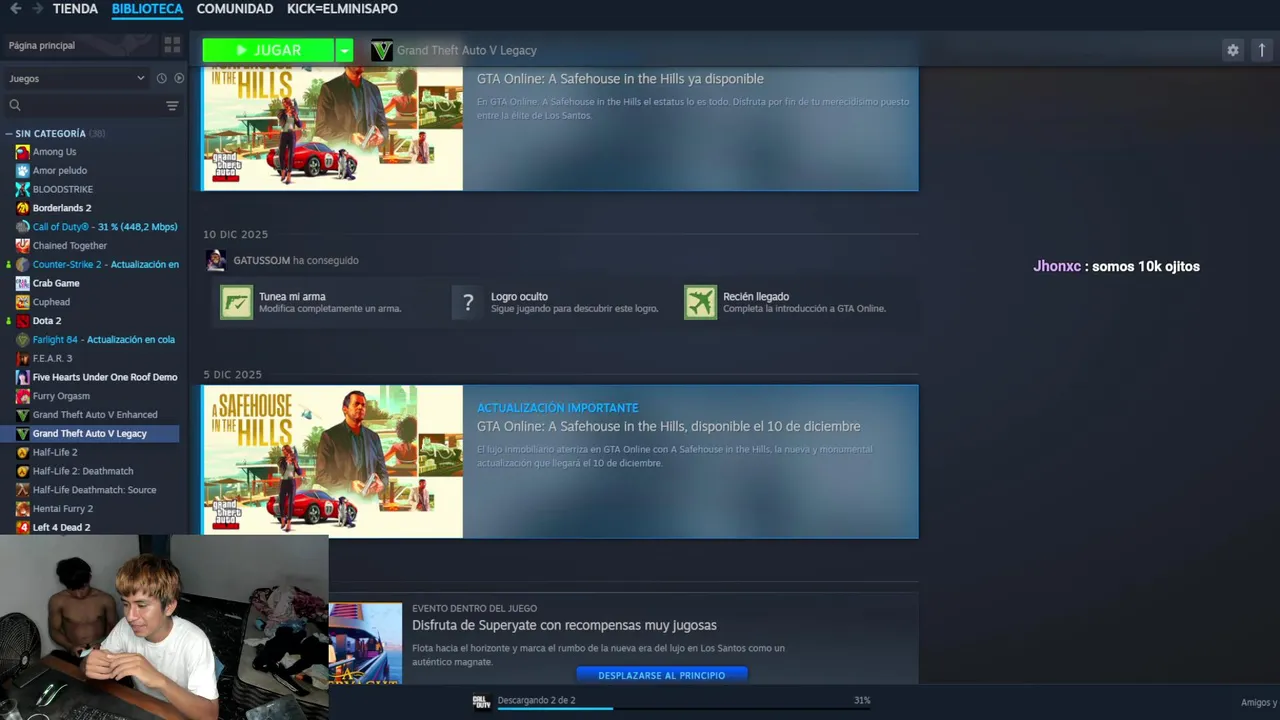Open the top Safehouse in the Hills thumbnail
This screenshot has height=720, width=1280.
[x=333, y=128]
